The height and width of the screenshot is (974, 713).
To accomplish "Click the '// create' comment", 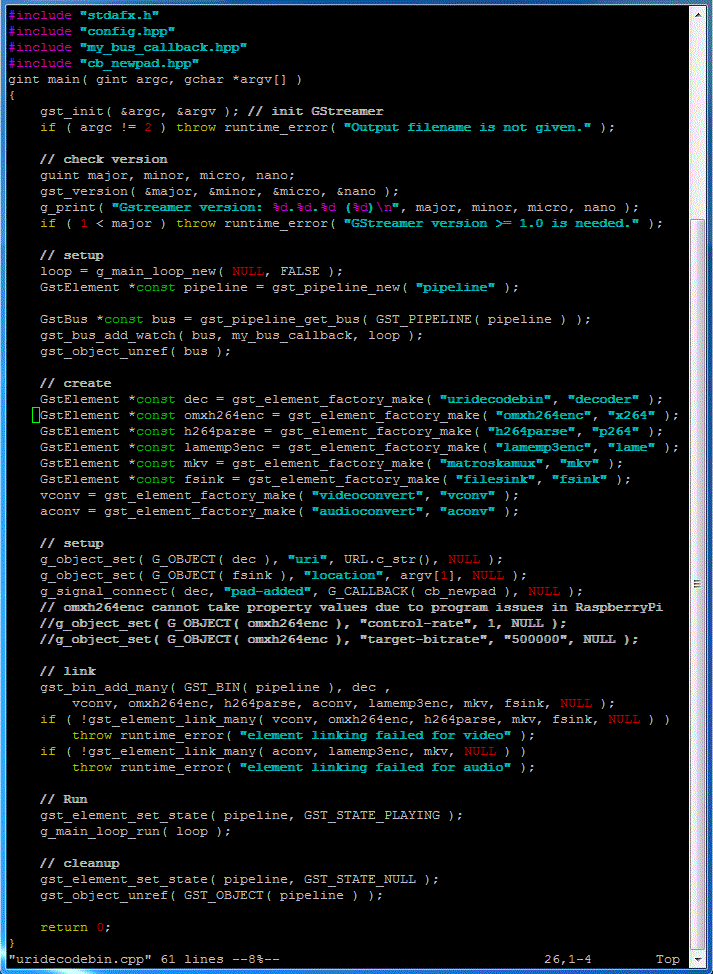I will tap(76, 383).
